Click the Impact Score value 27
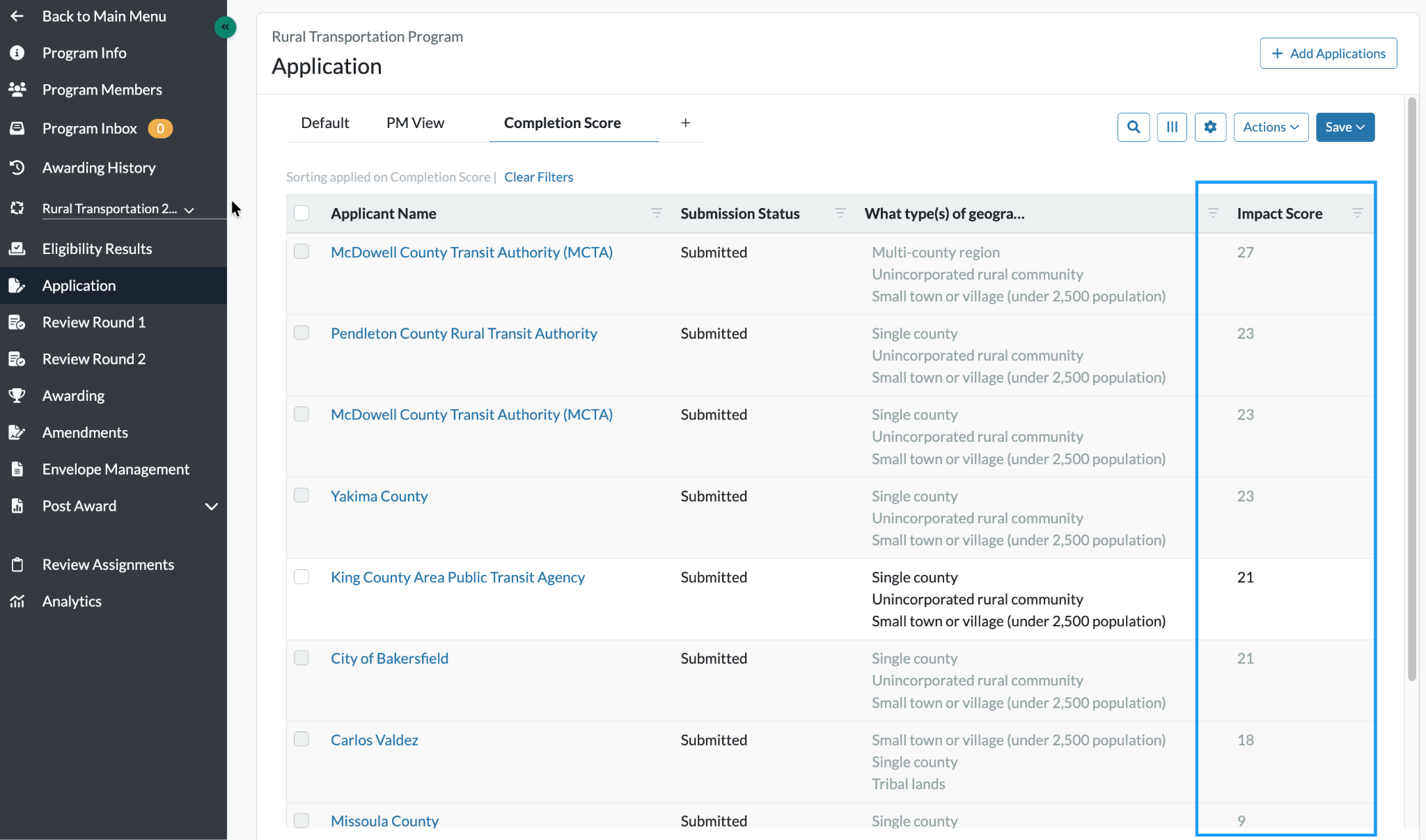1426x840 pixels. click(1245, 252)
